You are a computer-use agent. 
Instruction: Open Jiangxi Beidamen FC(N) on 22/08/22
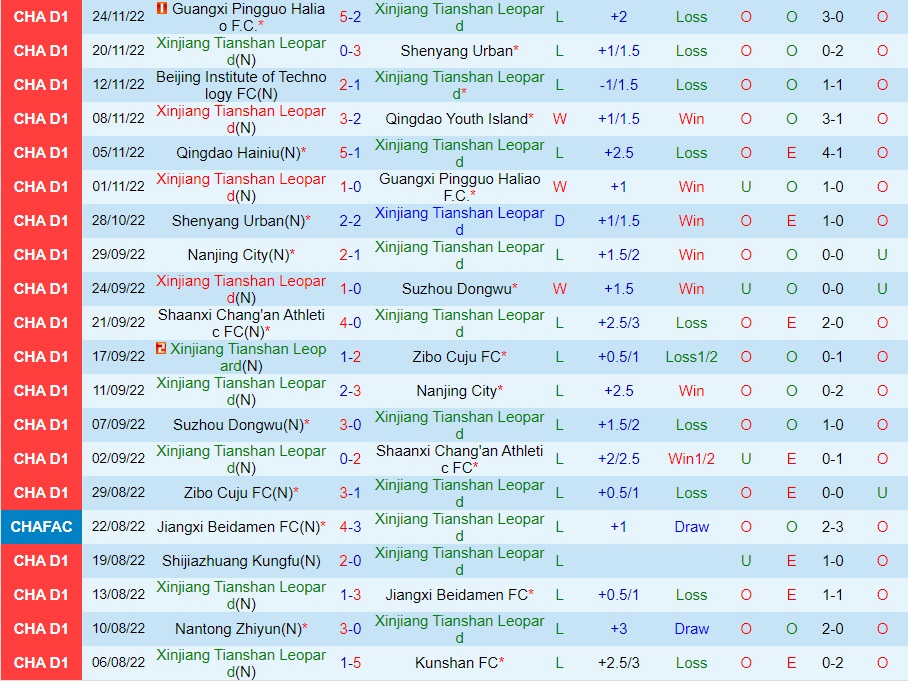[241, 527]
